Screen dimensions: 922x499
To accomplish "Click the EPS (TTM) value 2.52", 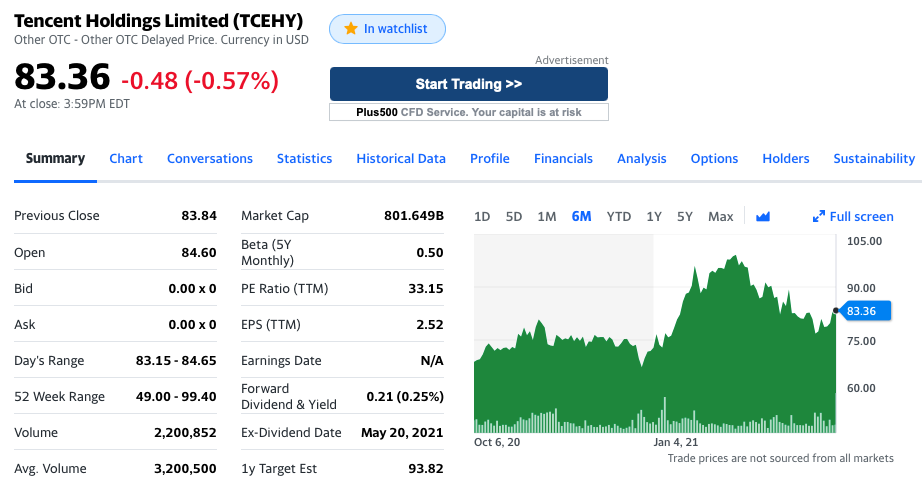I will (x=430, y=324).
